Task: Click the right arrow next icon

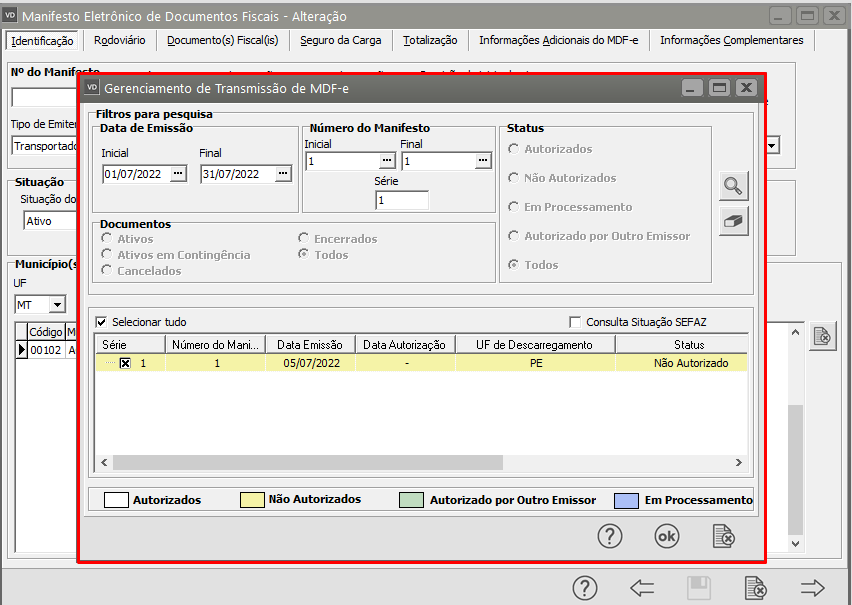Action: point(812,587)
